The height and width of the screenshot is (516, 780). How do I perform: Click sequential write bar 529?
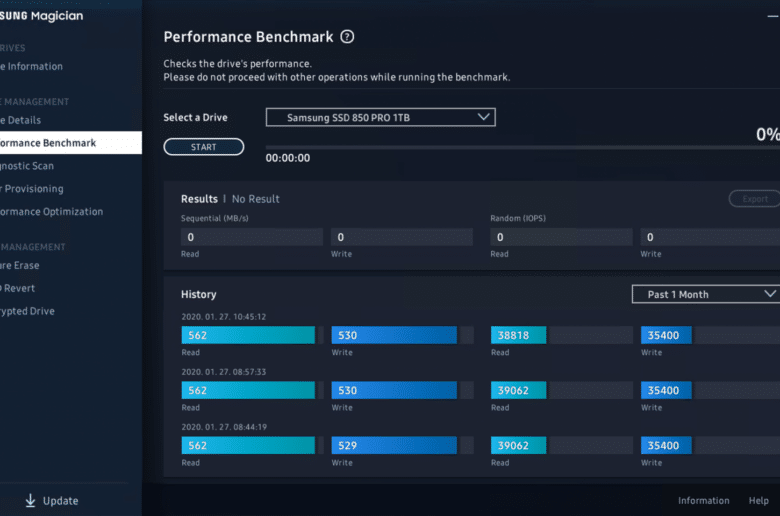click(394, 445)
